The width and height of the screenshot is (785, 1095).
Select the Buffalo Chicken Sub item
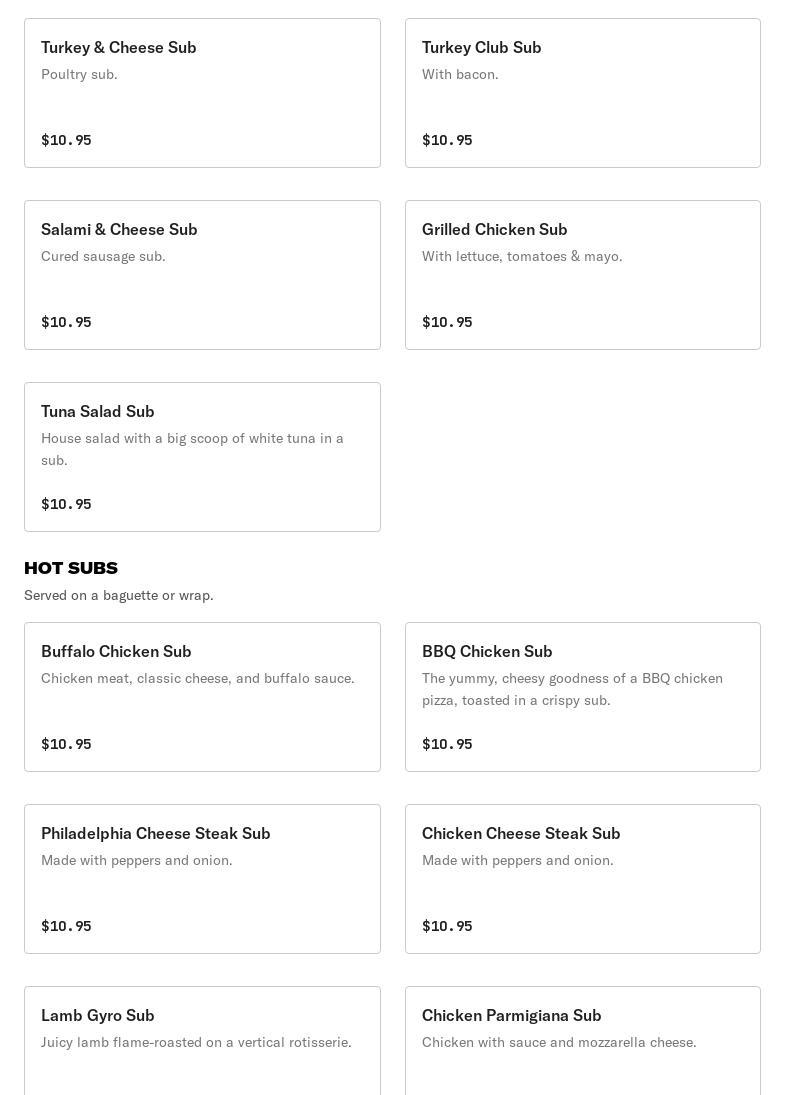pos(202,697)
